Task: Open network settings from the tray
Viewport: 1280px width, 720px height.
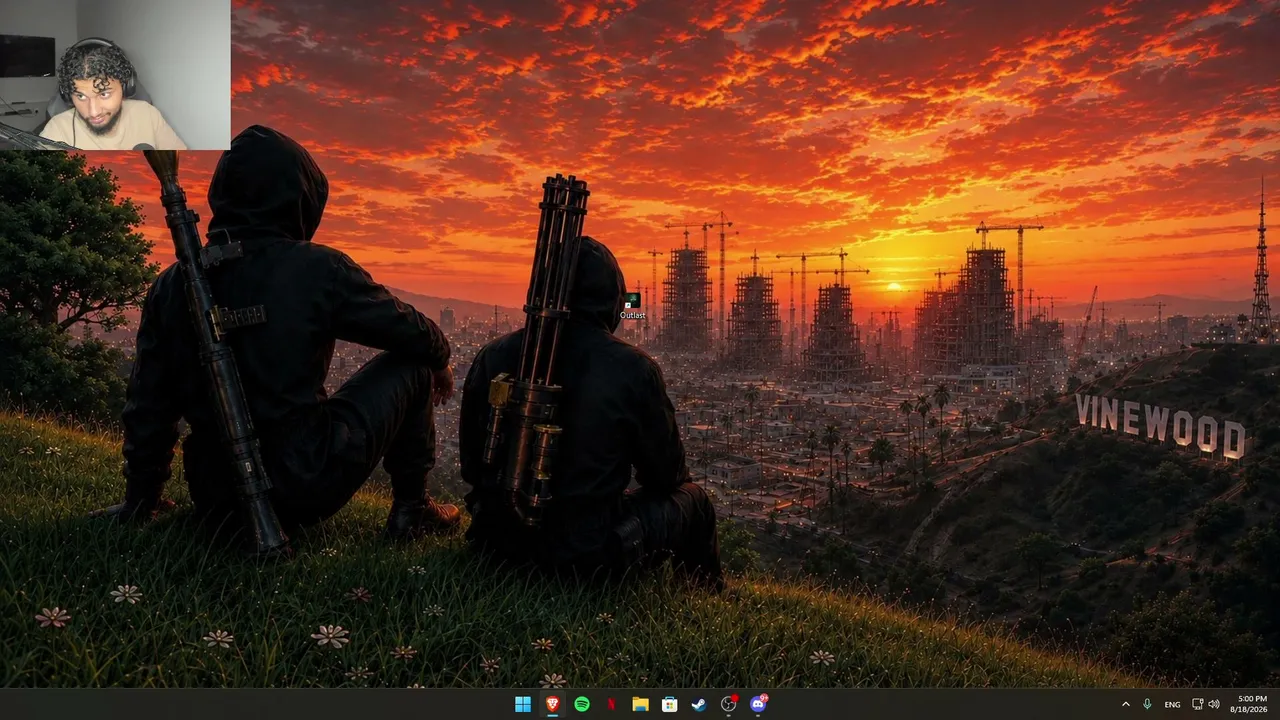Action: click(x=1198, y=704)
